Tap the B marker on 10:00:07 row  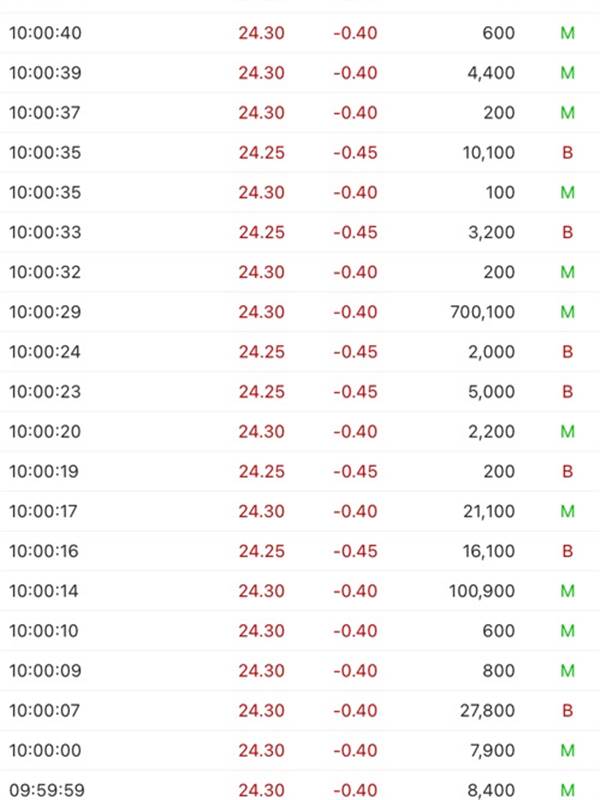[567, 711]
